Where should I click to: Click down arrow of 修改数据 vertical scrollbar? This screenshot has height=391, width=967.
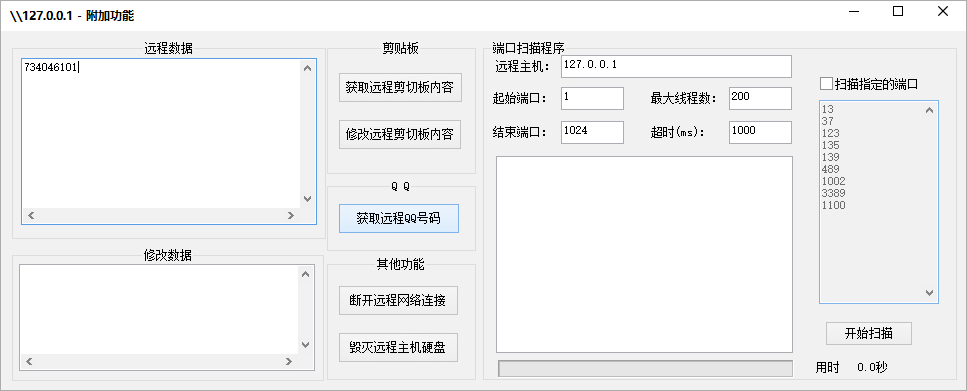(x=306, y=345)
